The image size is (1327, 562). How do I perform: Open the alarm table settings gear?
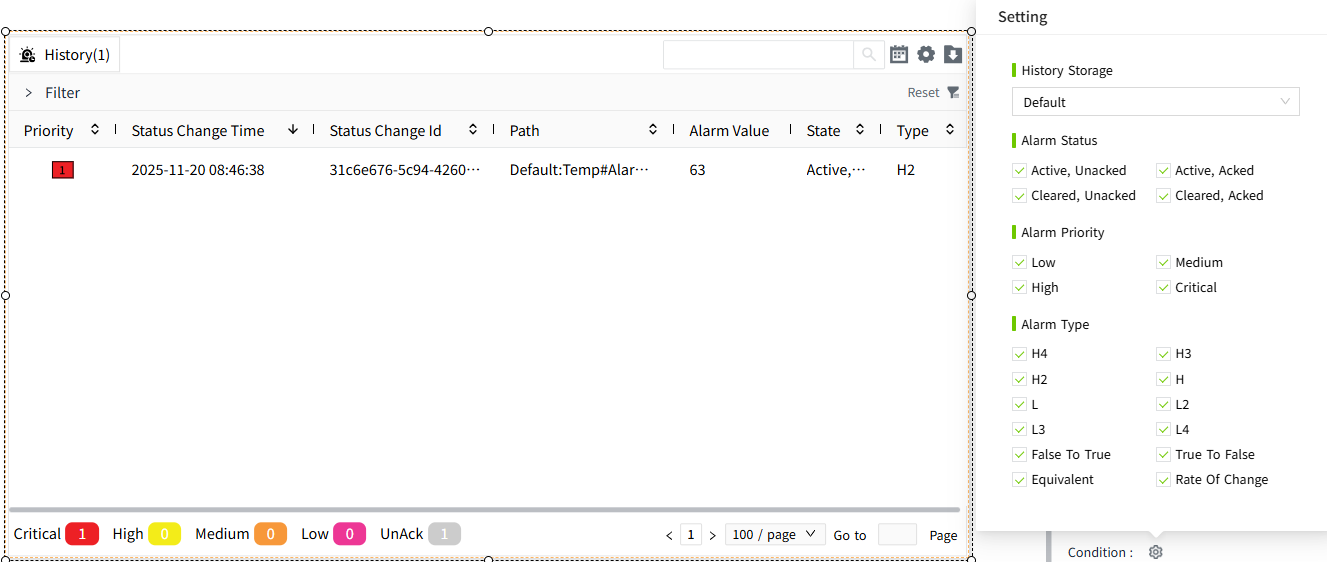point(926,55)
